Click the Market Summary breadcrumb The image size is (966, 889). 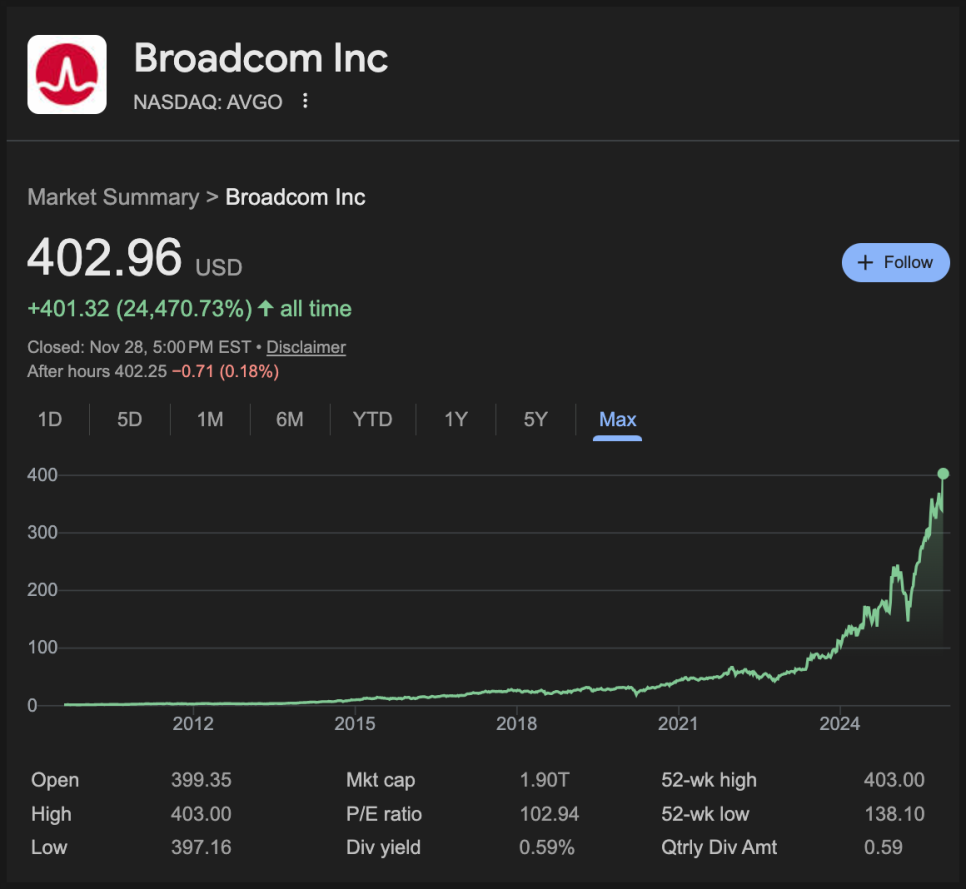point(113,197)
